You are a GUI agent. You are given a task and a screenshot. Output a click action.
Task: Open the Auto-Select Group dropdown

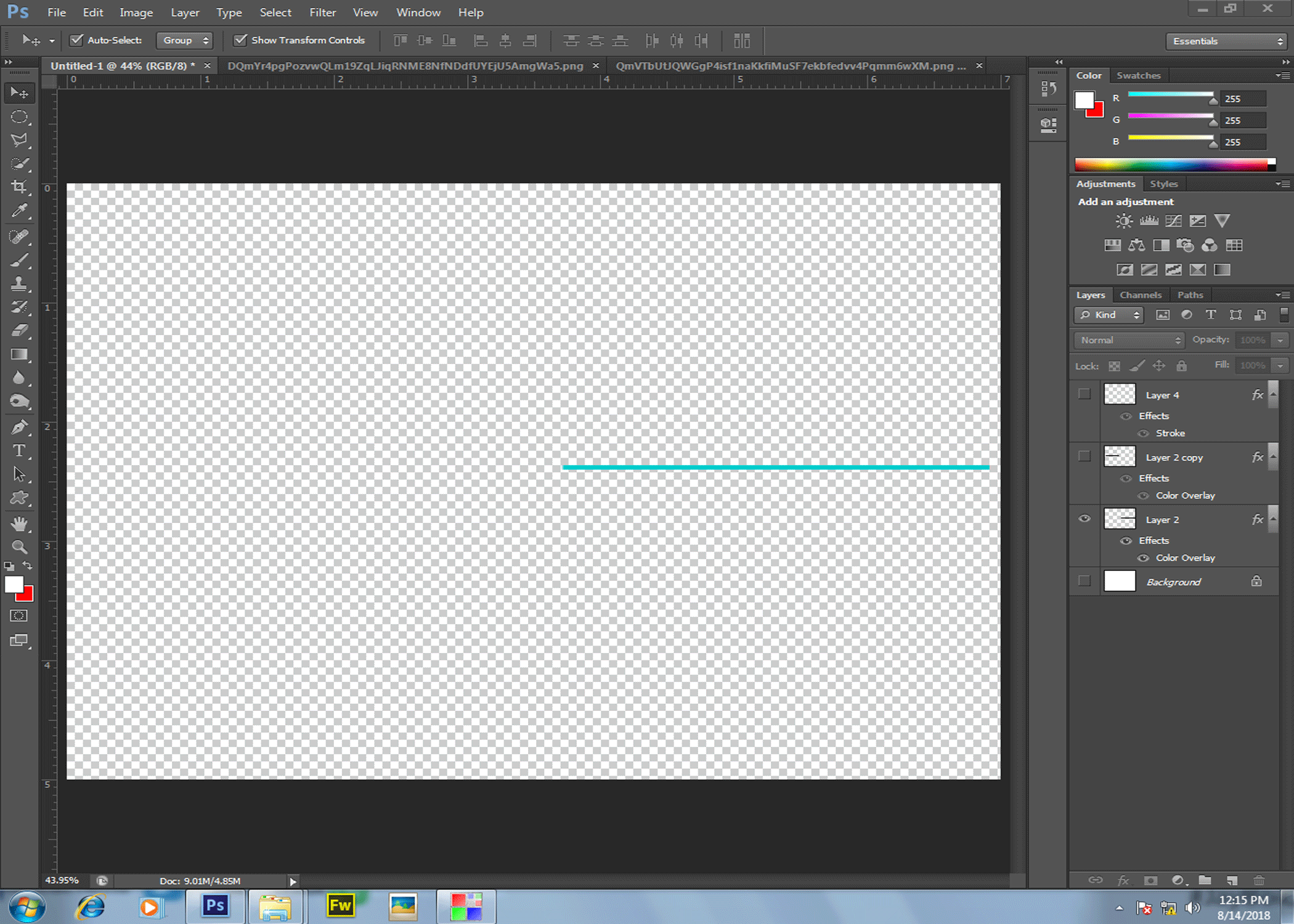pos(184,40)
